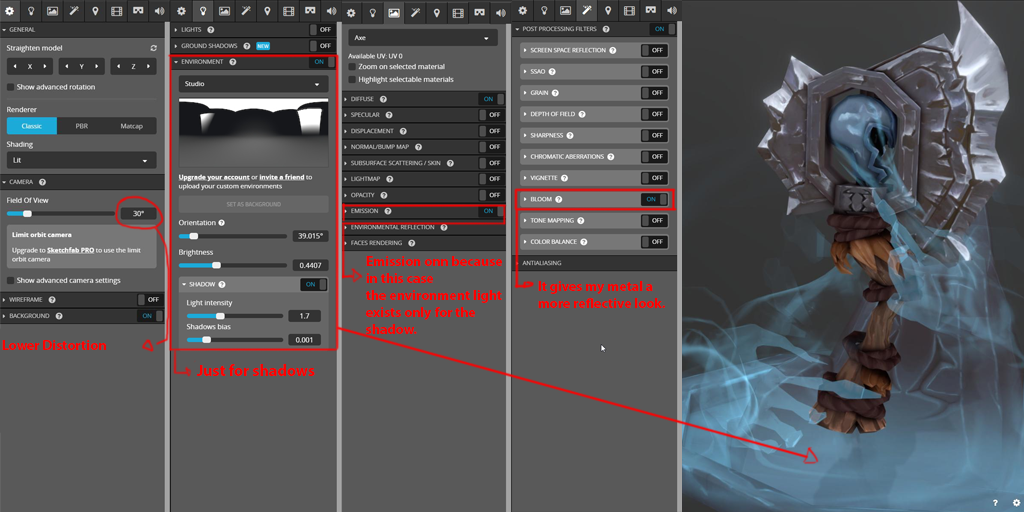The width and height of the screenshot is (1024, 512).
Task: Open viewer settings gear in 3D viewport
Action: 1016,502
